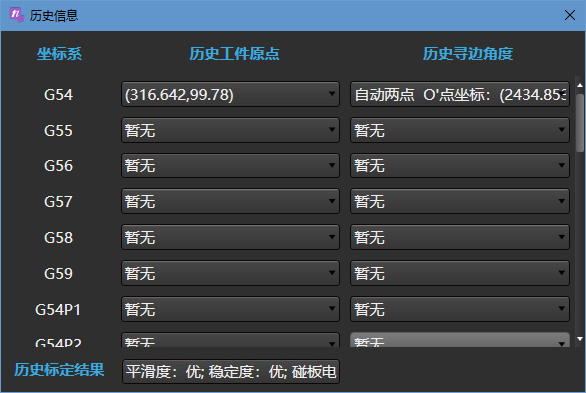Click the 历史标定结果 label

point(59,370)
